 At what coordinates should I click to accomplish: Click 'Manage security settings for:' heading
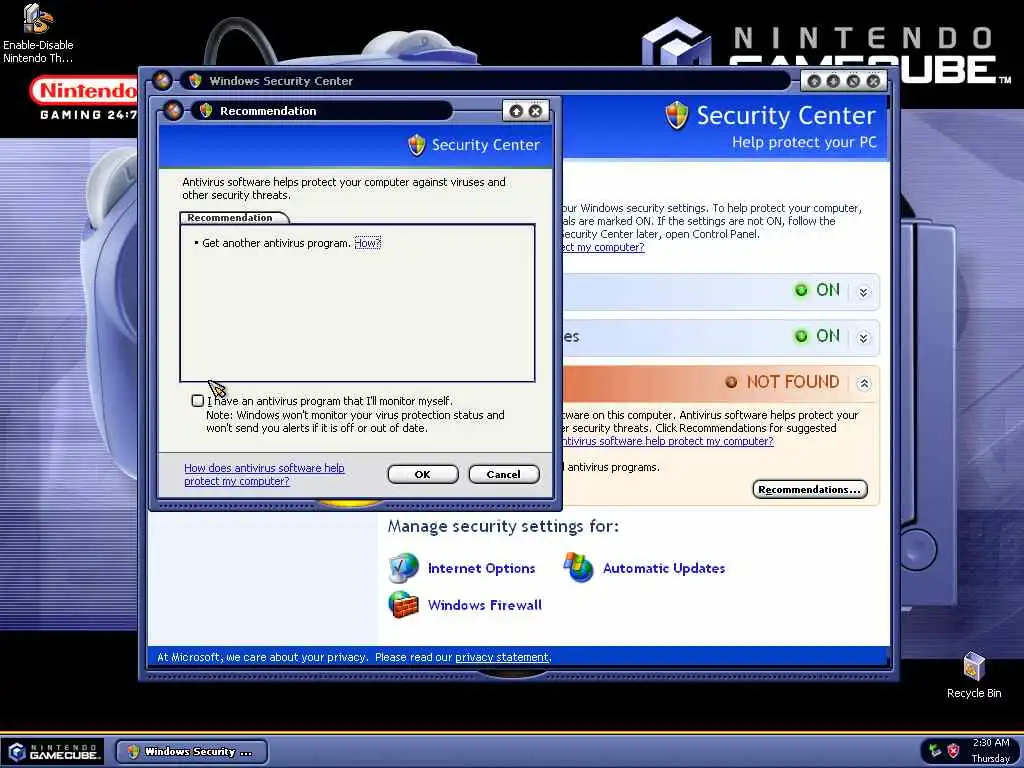click(x=503, y=526)
